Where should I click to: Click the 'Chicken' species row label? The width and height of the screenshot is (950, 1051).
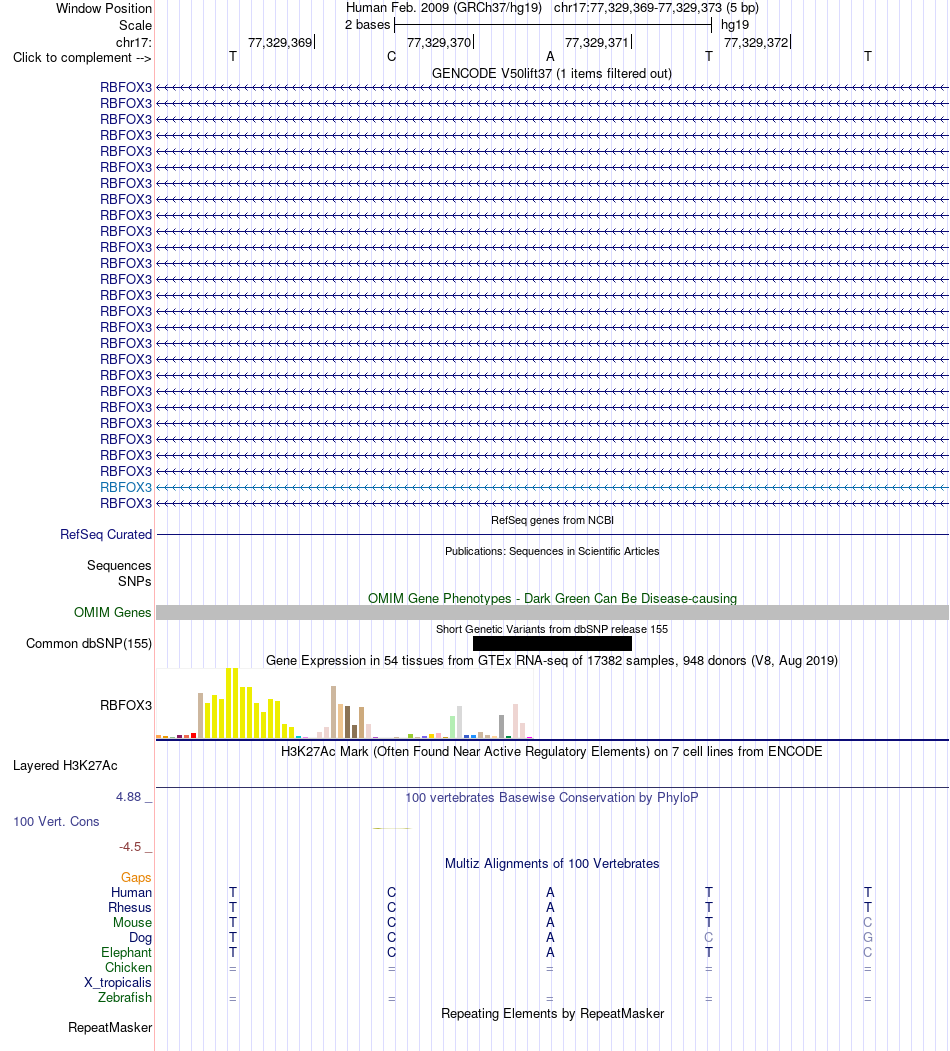point(128,967)
